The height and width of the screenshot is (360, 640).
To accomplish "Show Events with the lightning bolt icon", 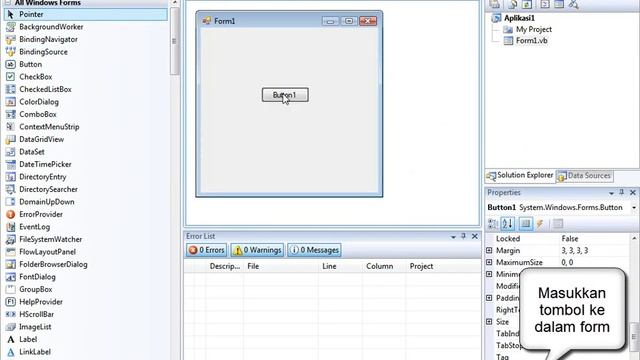I will 540,224.
